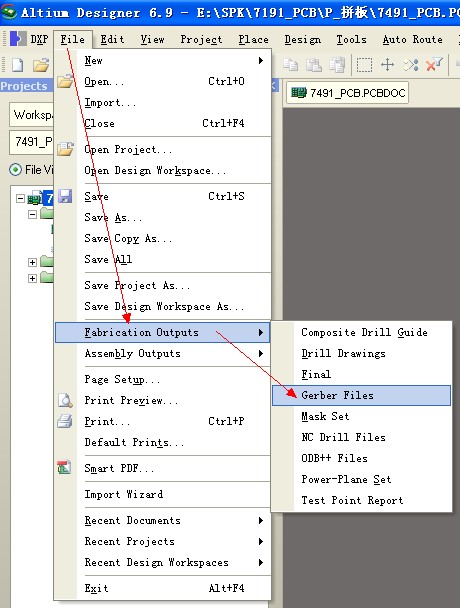Open Page Setup... dialog
Image resolution: width=460 pixels, height=608 pixels.
tap(162, 379)
